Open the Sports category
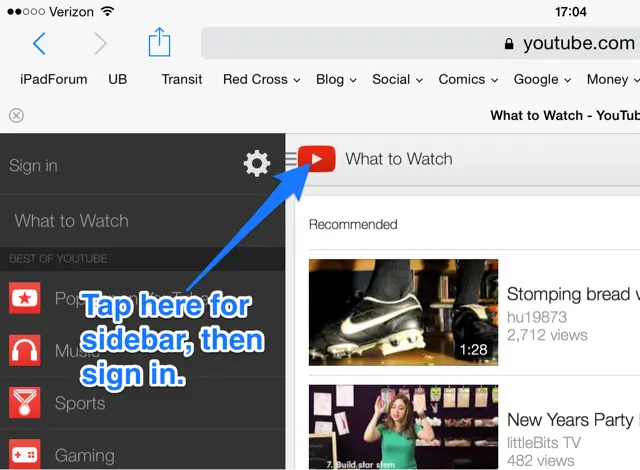640x470 pixels. pos(142,403)
